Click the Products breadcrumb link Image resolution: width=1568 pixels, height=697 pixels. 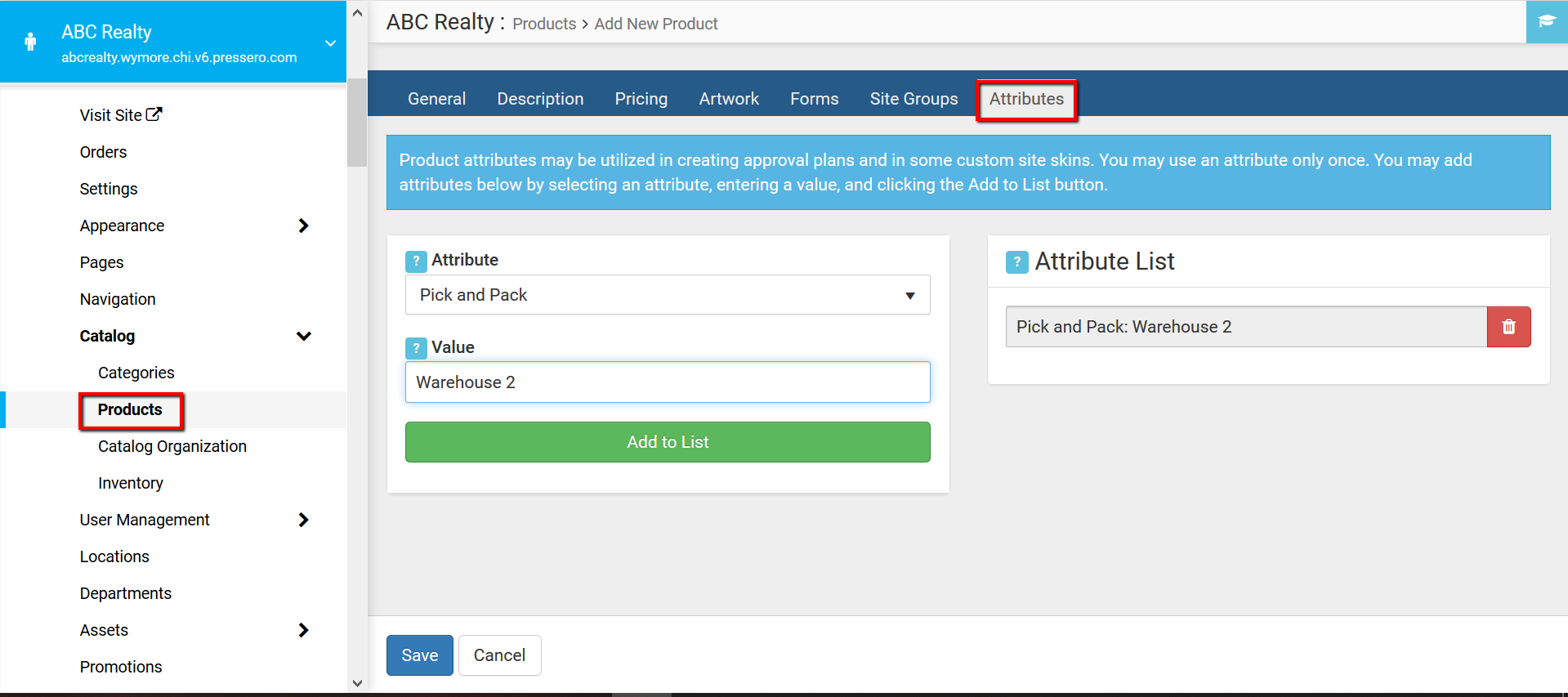click(x=544, y=24)
